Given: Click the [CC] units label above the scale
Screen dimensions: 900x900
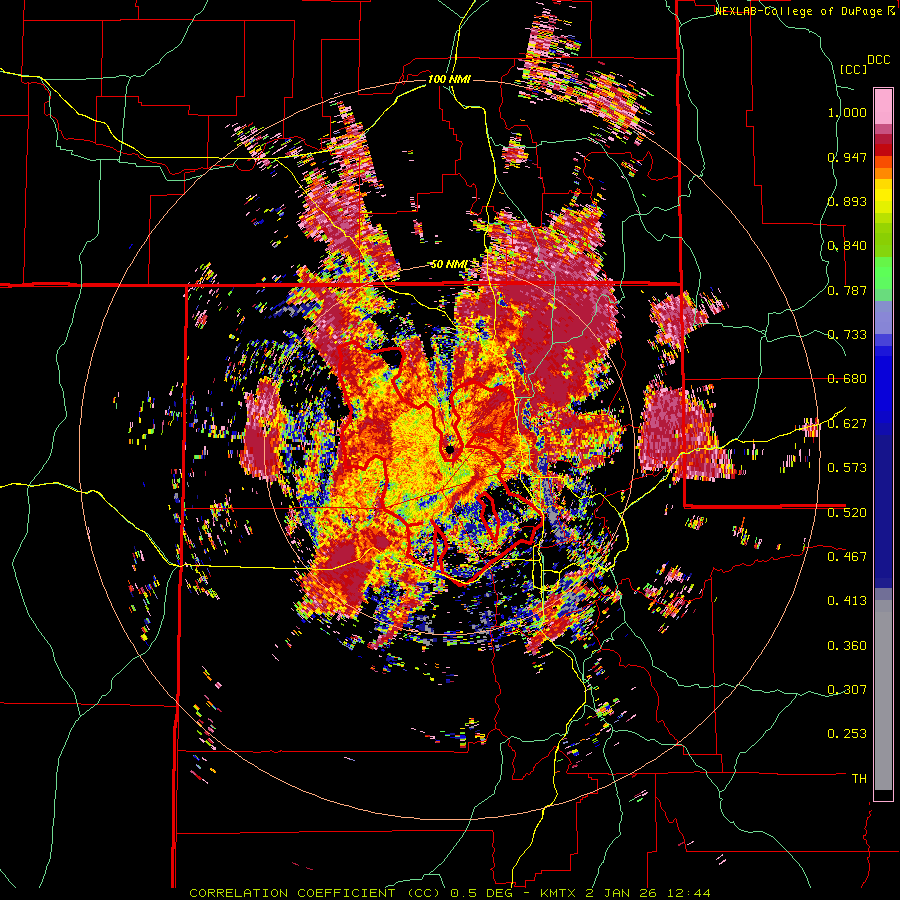Looking at the screenshot, I should (x=854, y=69).
